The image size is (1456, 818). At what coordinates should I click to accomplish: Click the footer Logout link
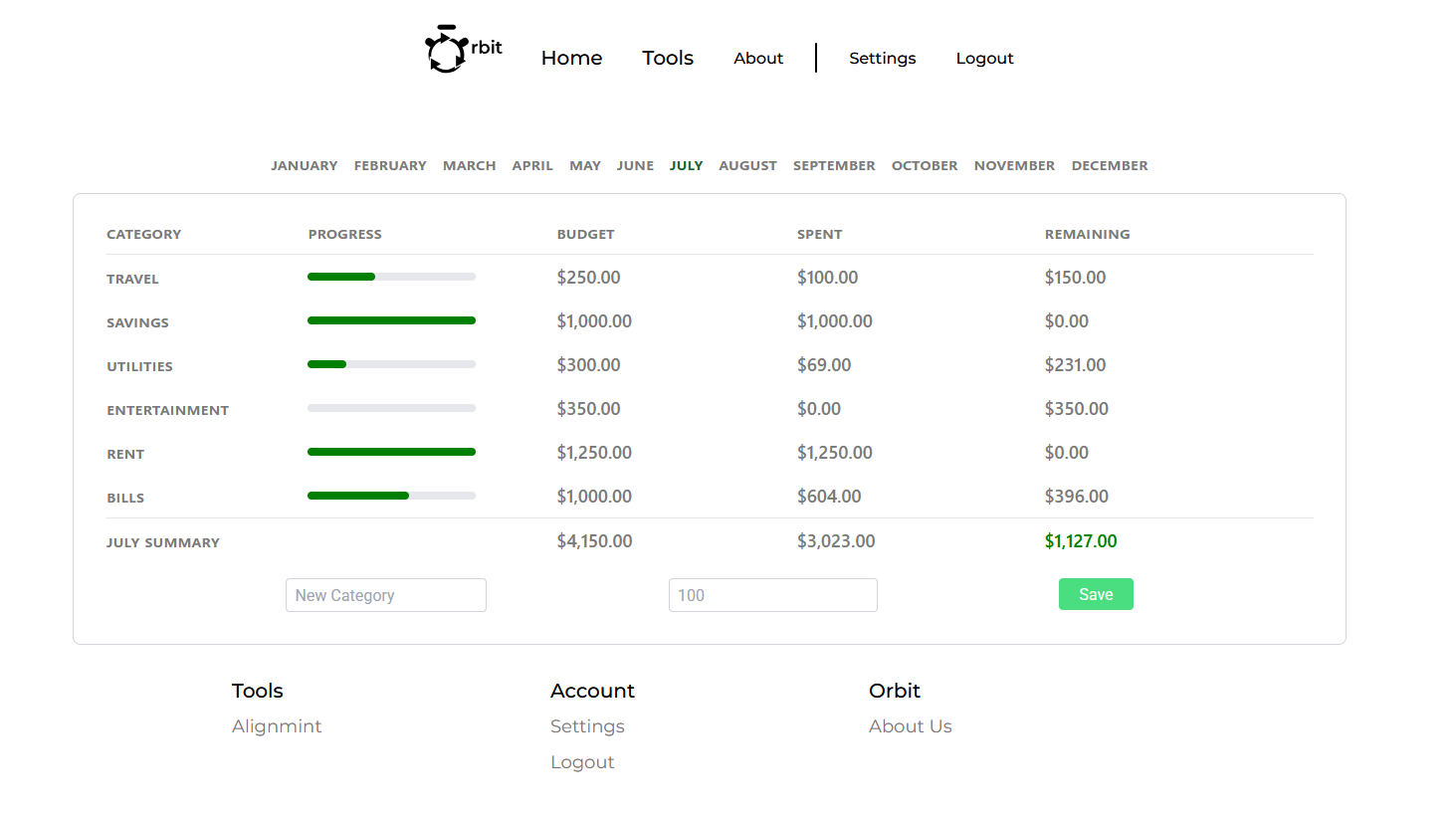click(582, 762)
